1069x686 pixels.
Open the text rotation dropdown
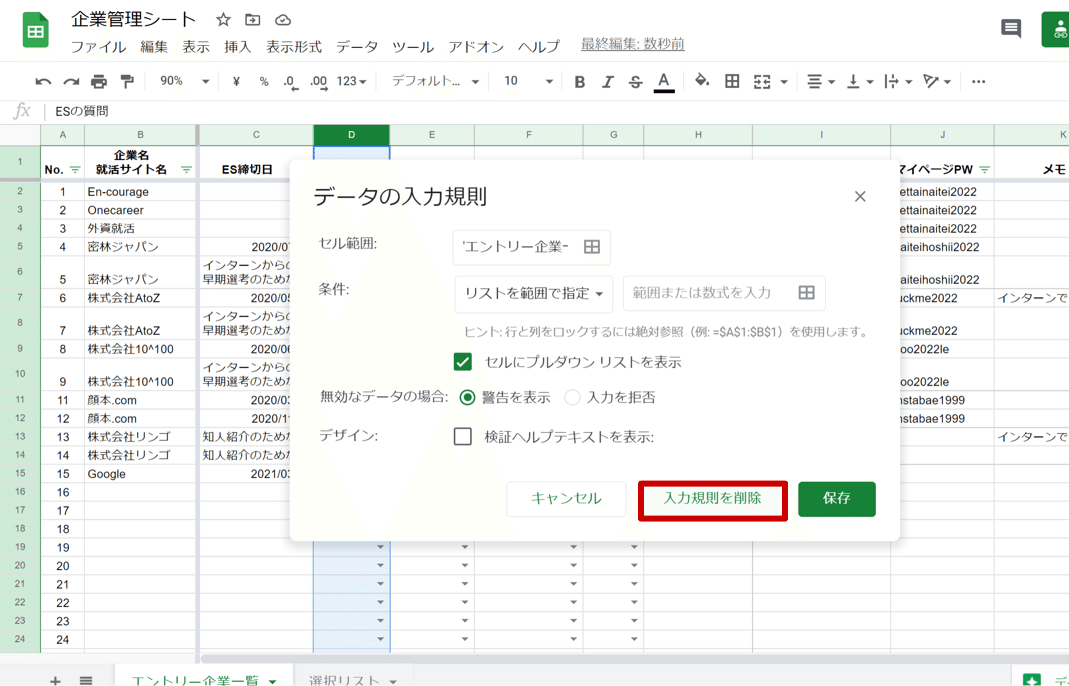[937, 82]
